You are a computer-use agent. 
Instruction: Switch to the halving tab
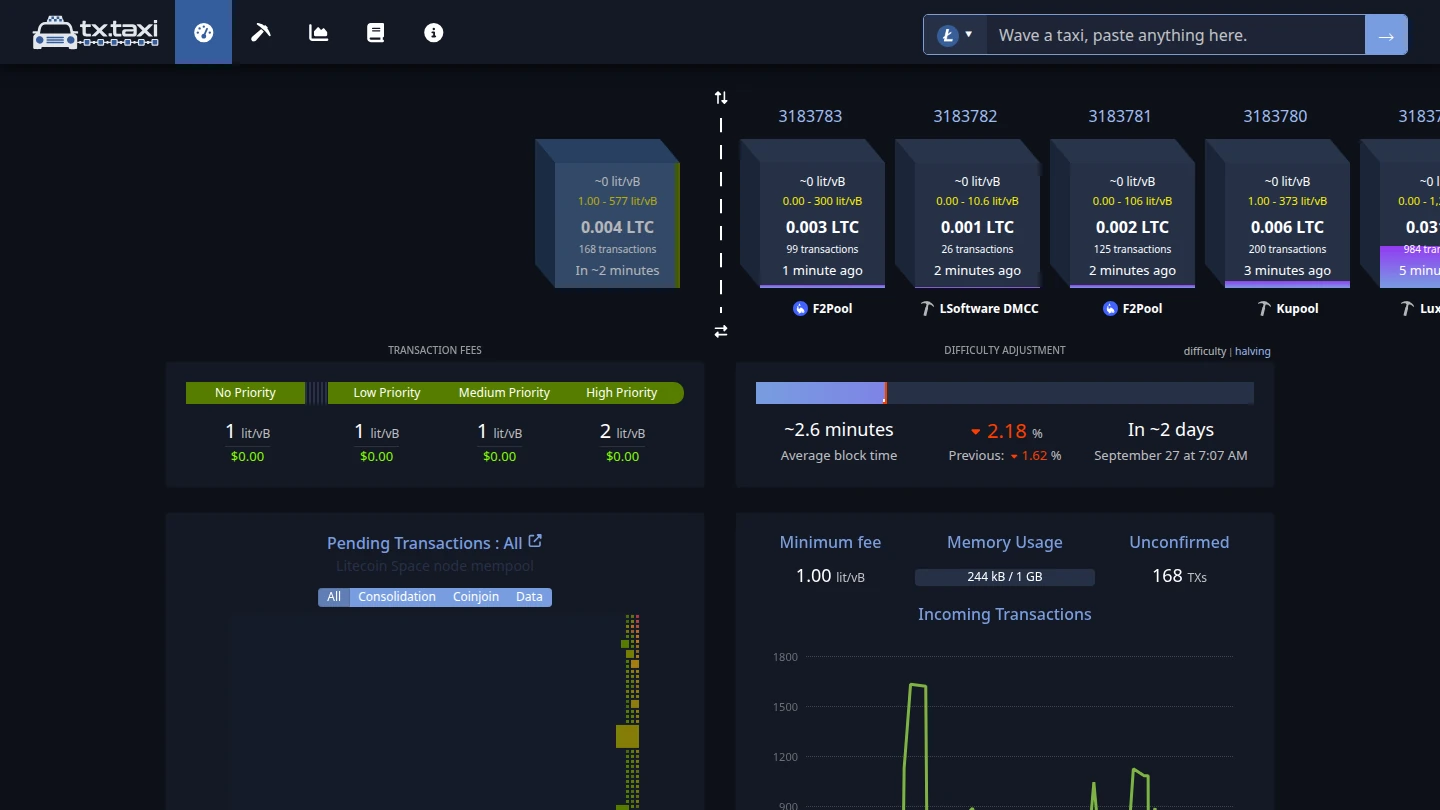click(x=1253, y=351)
